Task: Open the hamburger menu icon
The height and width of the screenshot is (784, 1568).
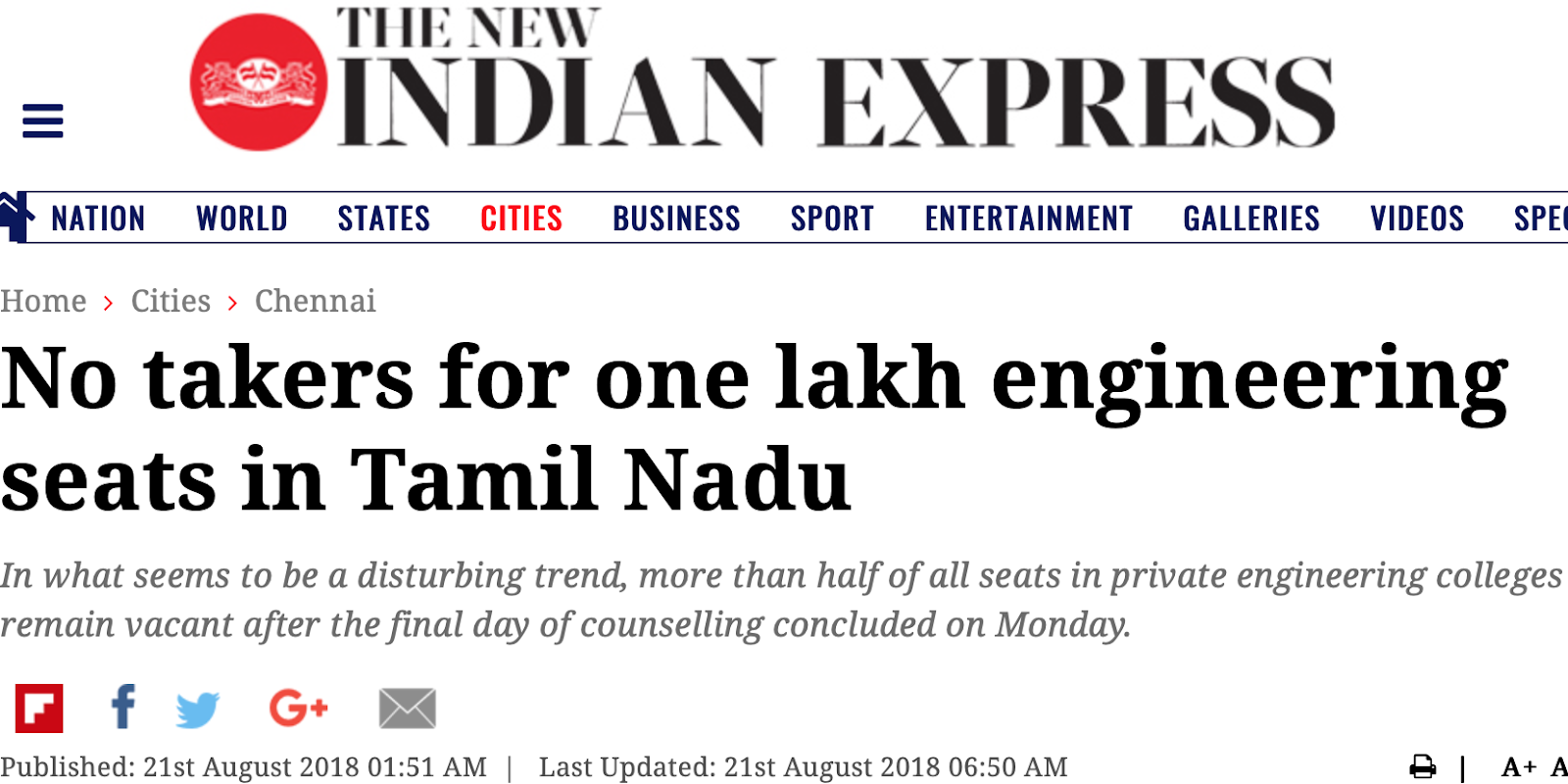Action: [x=42, y=122]
